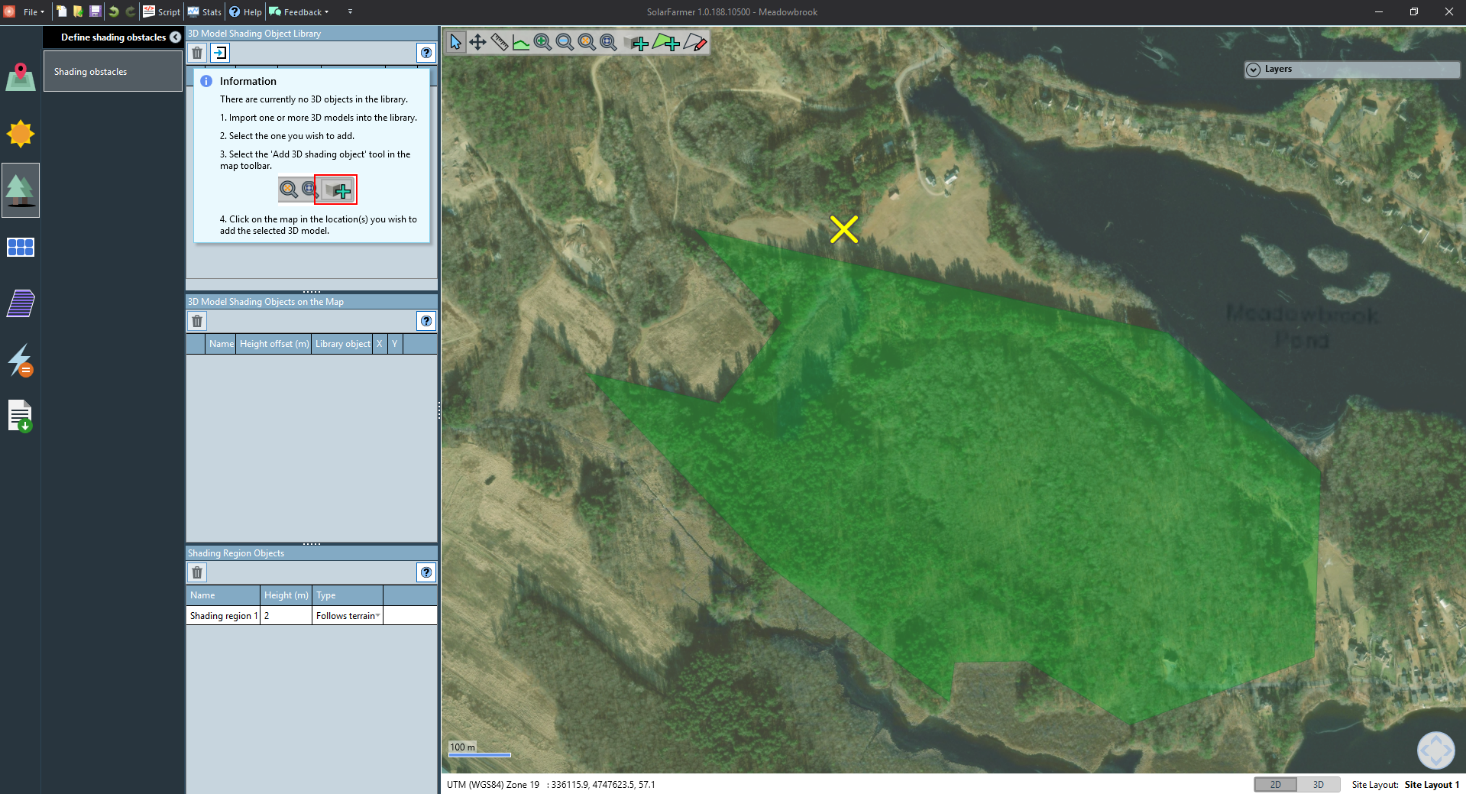Viewport: 1466px width, 794px height.
Task: Open the Script editor
Action: (161, 12)
